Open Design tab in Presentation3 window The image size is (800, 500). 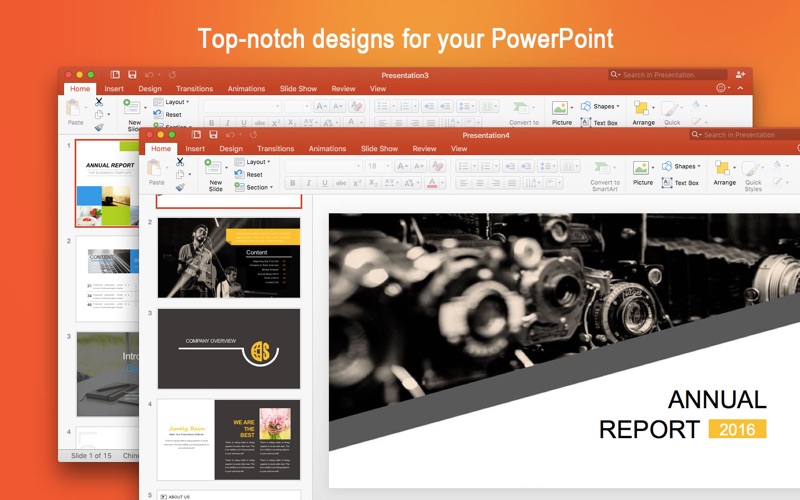pyautogui.click(x=150, y=88)
